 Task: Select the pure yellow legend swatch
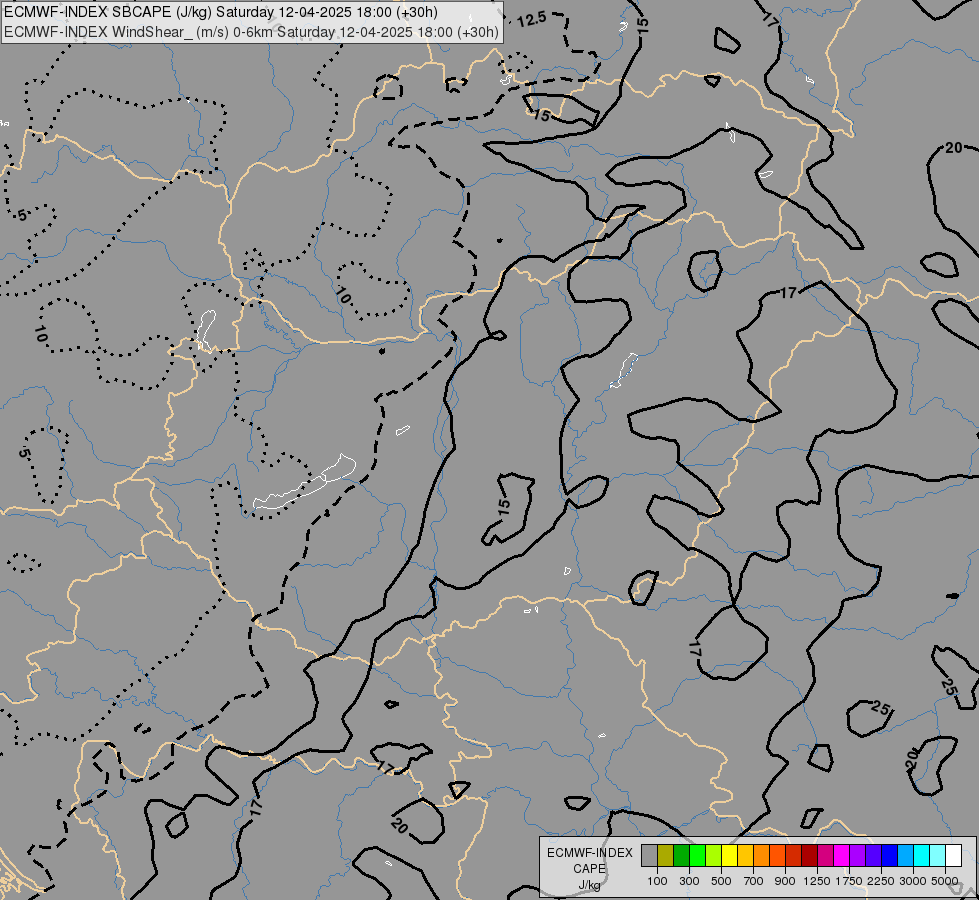[x=729, y=856]
